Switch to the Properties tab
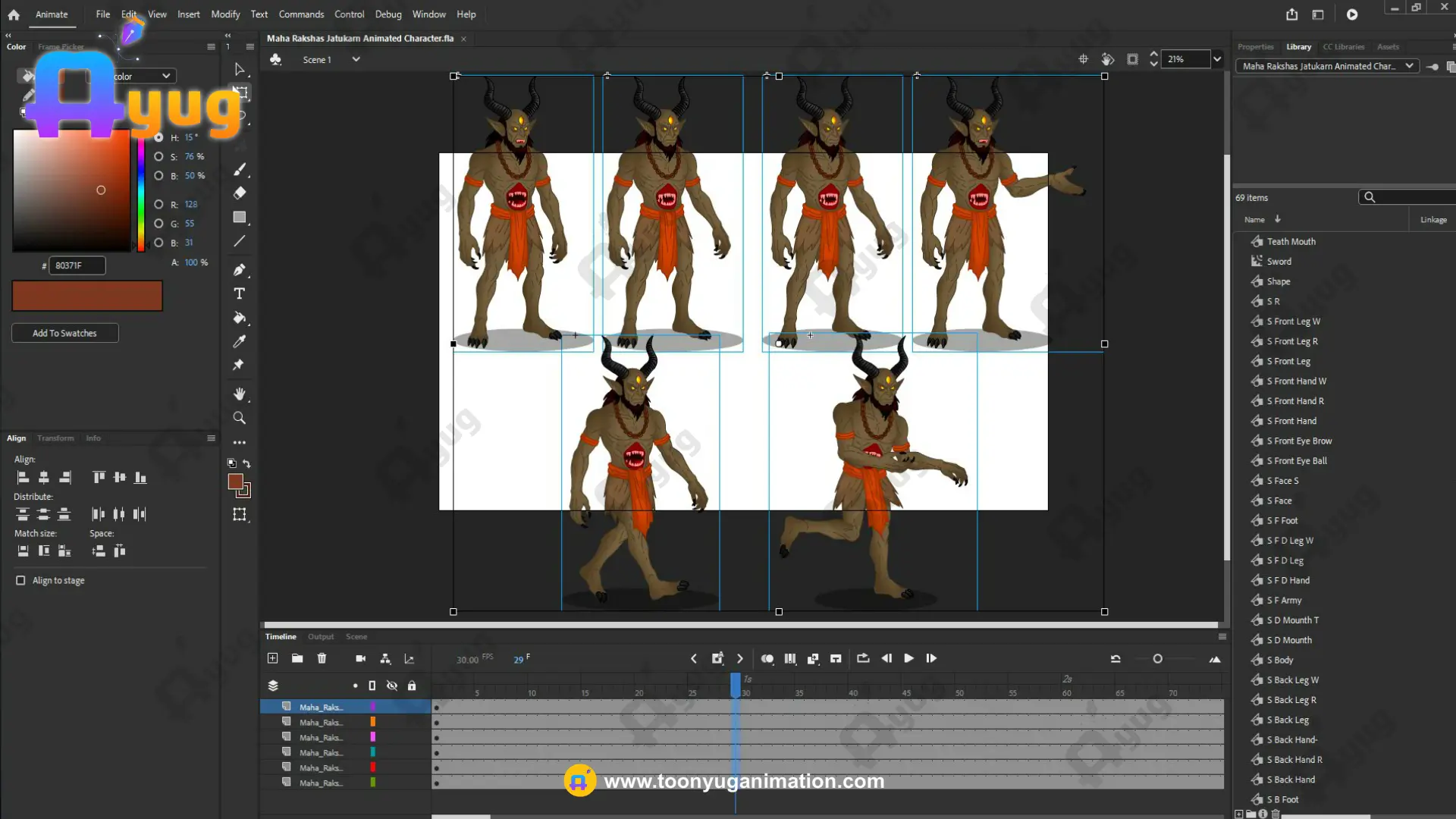This screenshot has width=1456, height=819. coord(1255,47)
